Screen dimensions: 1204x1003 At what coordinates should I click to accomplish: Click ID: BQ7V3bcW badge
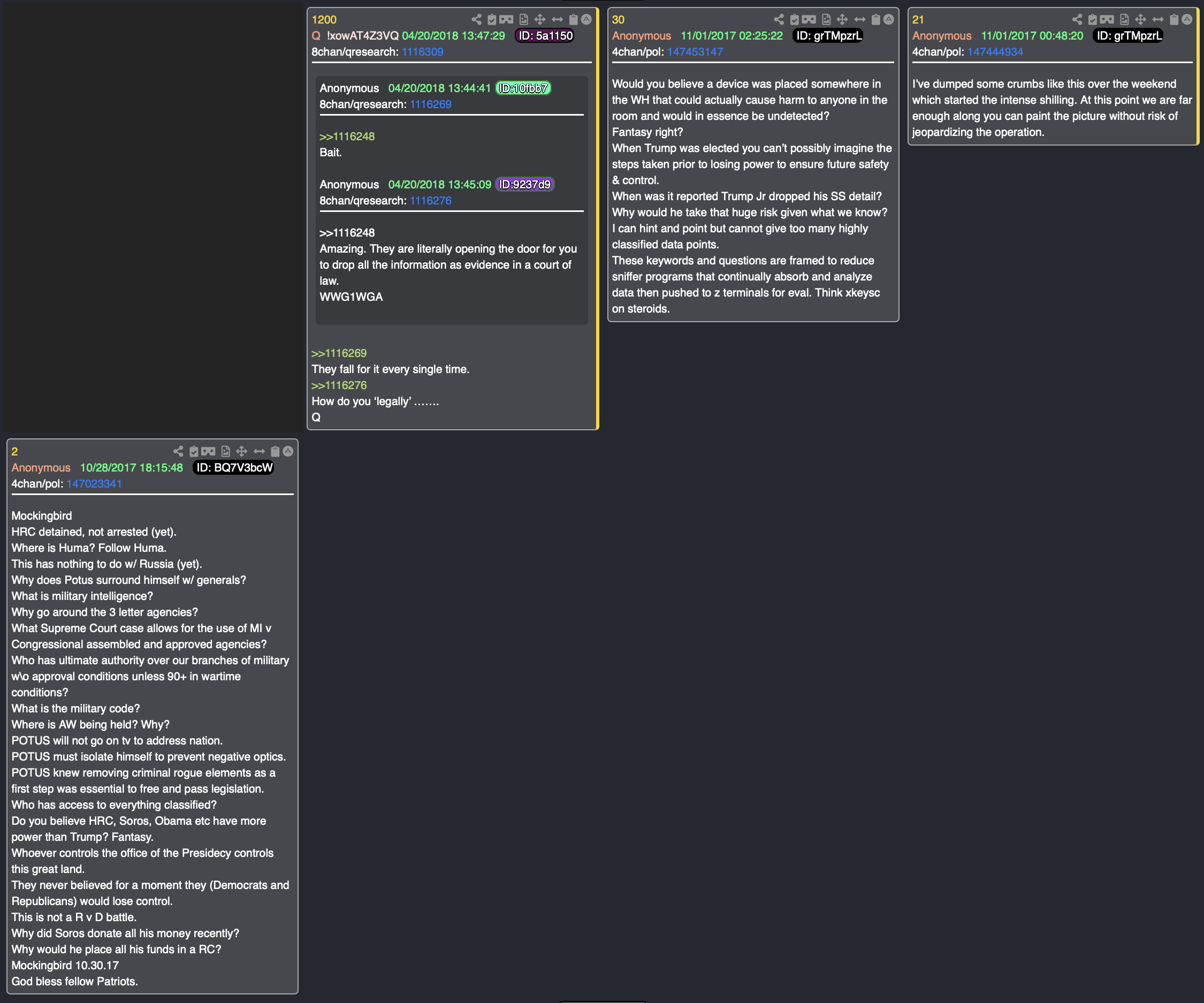[x=234, y=467]
